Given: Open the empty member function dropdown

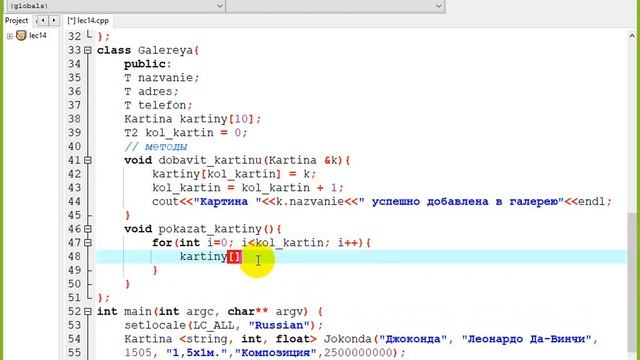Looking at the screenshot, I should click(x=336, y=6).
